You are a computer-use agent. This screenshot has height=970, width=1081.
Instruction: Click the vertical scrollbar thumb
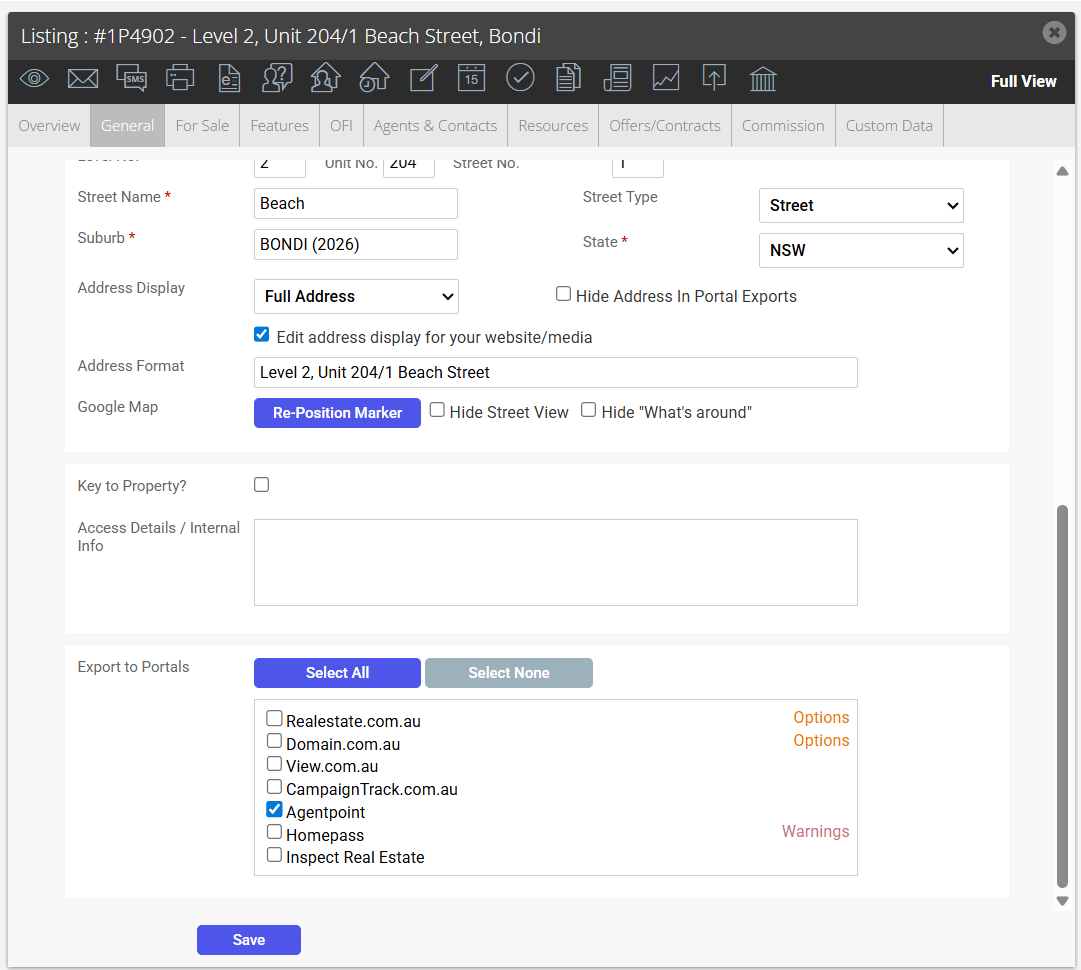tap(1062, 696)
